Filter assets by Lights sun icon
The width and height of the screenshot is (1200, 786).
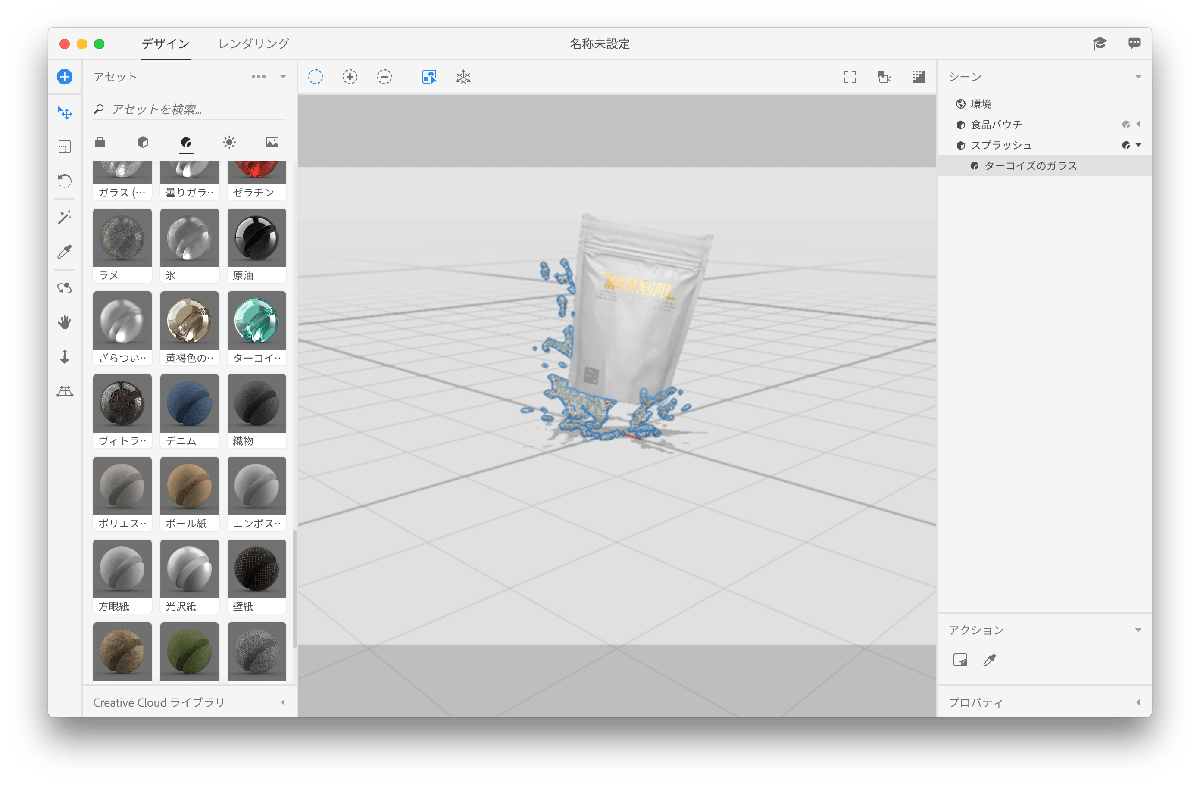click(229, 142)
